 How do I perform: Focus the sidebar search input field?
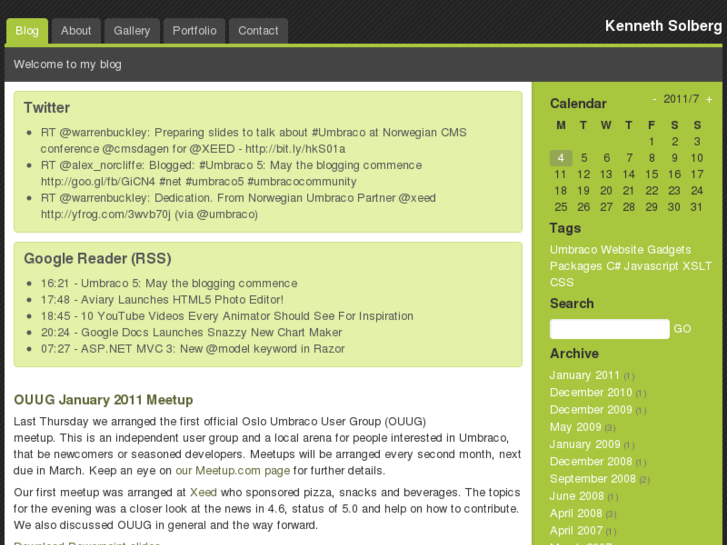pyautogui.click(x=610, y=329)
